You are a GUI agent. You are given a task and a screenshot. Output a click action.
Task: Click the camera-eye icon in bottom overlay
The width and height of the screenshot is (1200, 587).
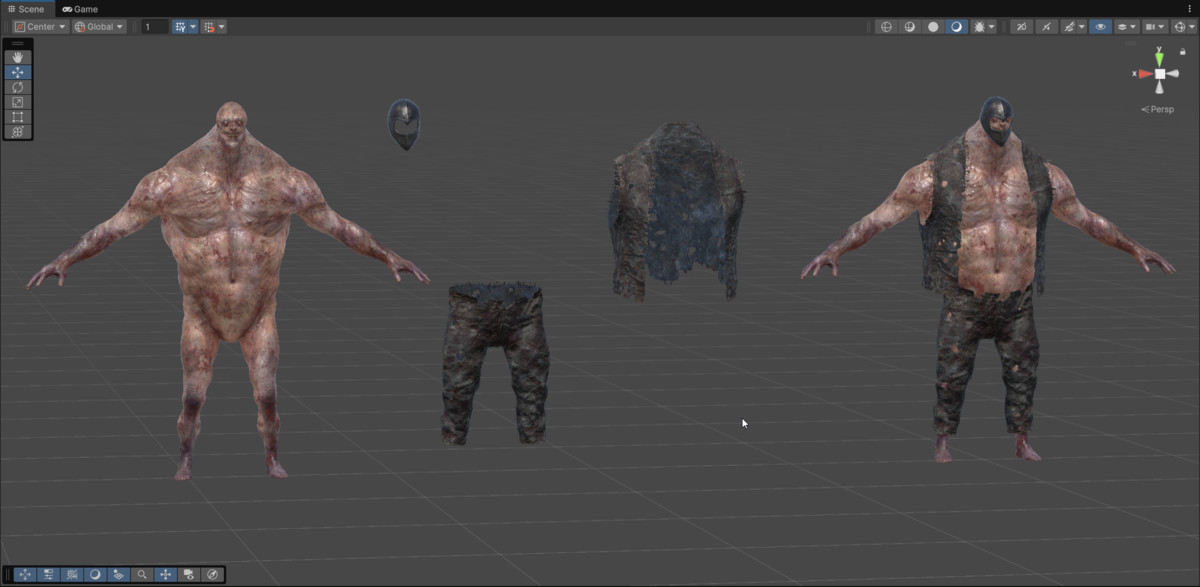point(189,575)
